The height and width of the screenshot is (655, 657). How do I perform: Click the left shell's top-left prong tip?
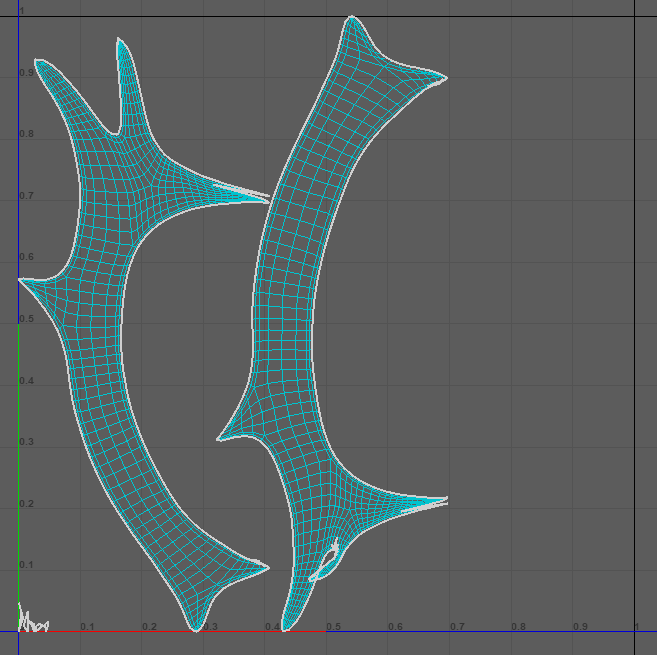37,61
